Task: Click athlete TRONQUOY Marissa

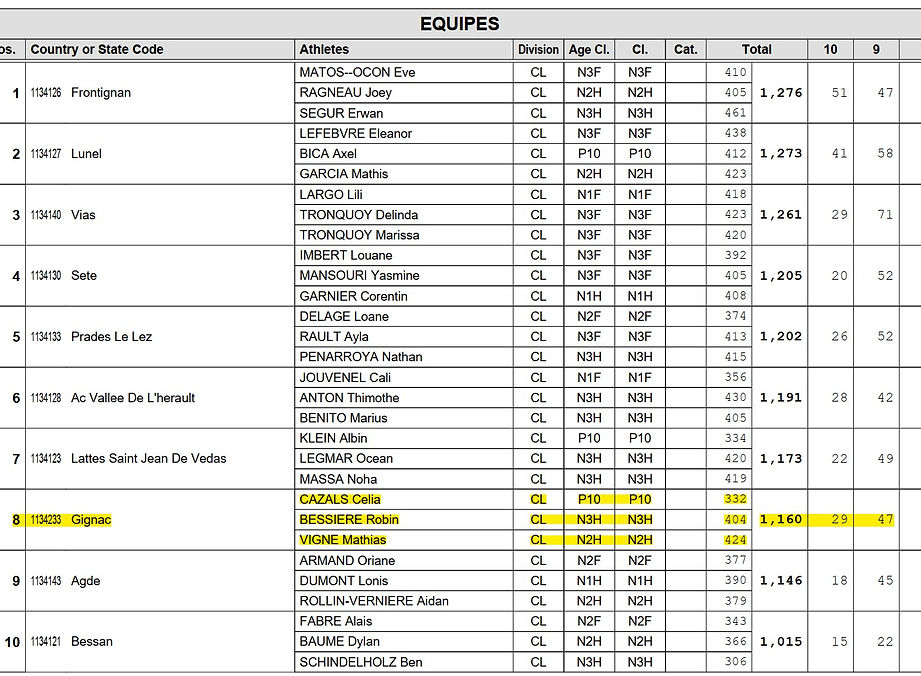Action: coord(359,235)
